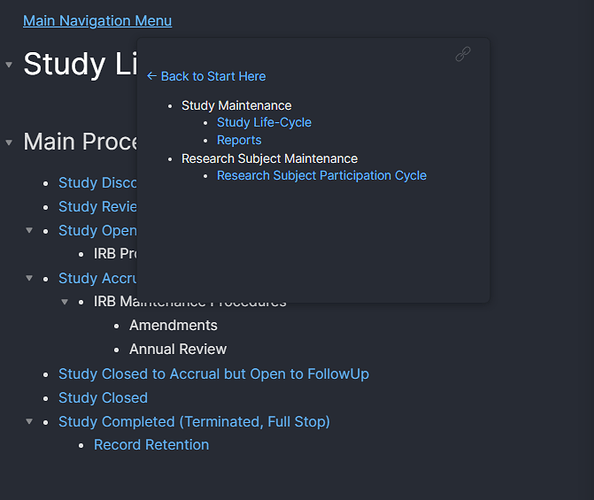Collapse IRB Maintenance Procedures sub-list arrow
Image resolution: width=594 pixels, height=500 pixels.
pos(65,302)
